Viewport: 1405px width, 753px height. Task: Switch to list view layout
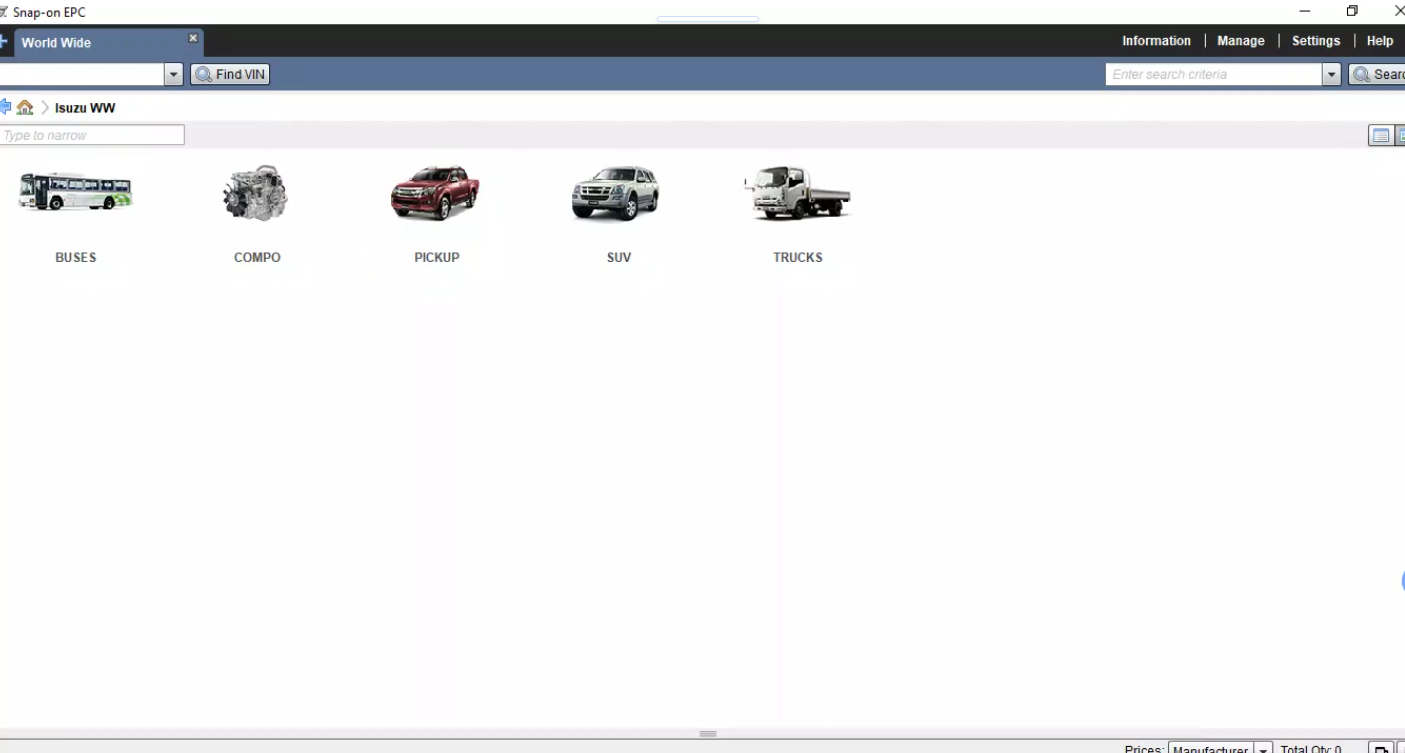1381,136
